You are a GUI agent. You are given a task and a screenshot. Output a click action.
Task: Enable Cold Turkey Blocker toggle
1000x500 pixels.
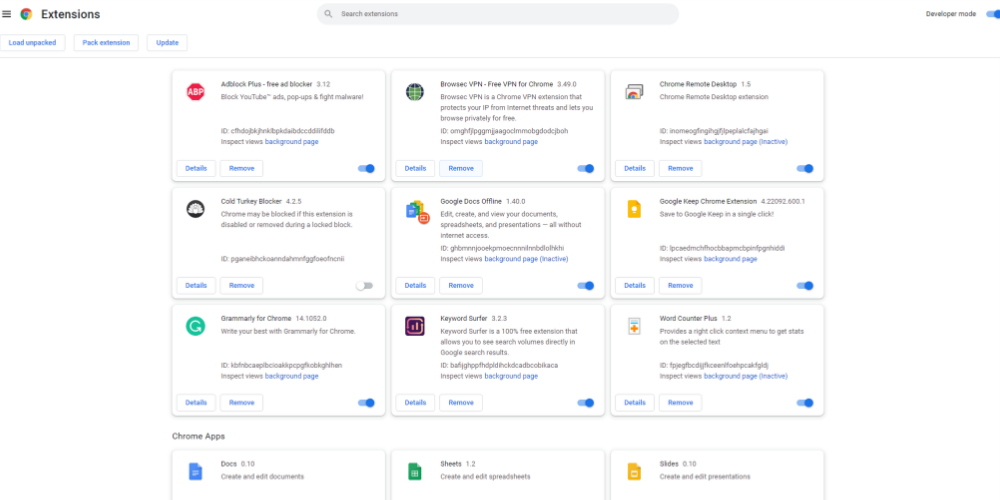pyautogui.click(x=364, y=286)
